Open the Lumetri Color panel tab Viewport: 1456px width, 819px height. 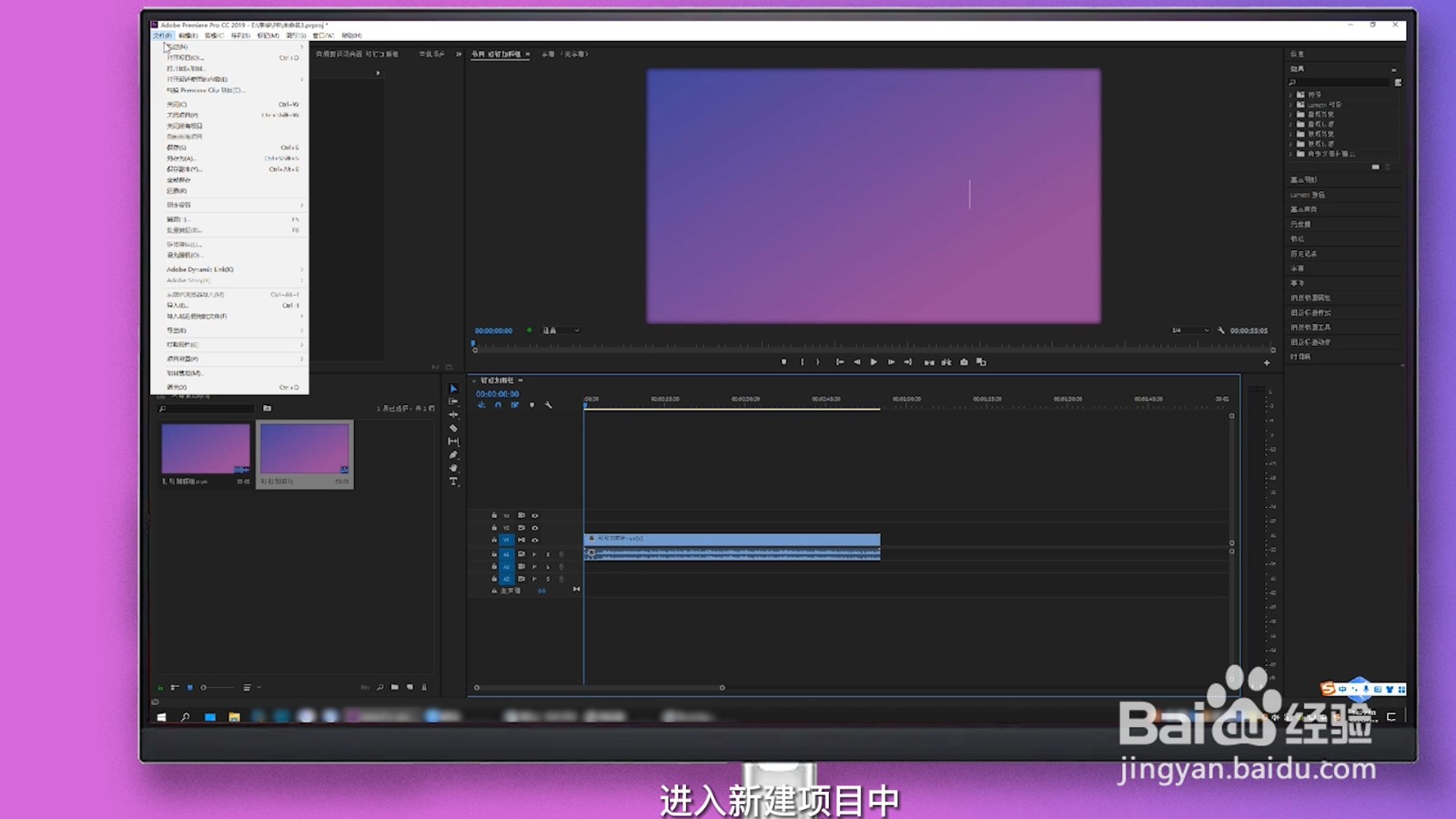[x=1308, y=195]
